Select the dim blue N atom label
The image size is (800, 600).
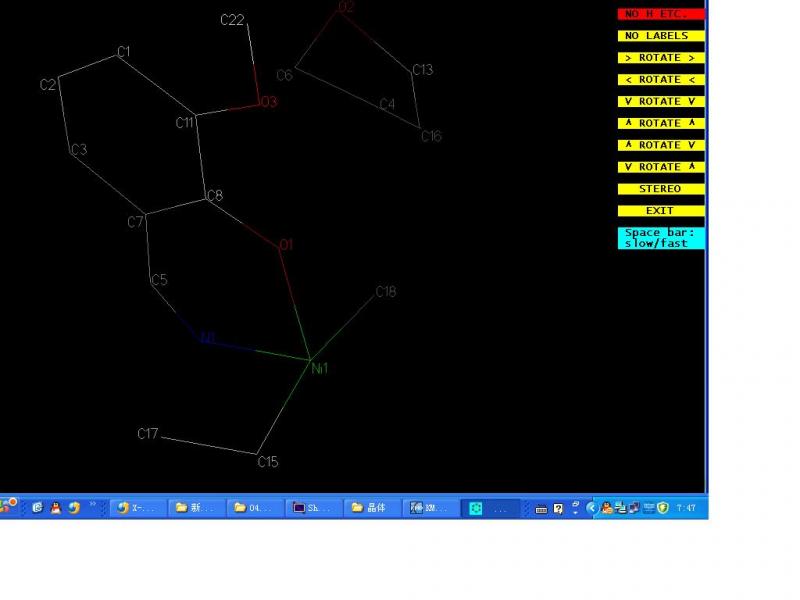pos(208,338)
